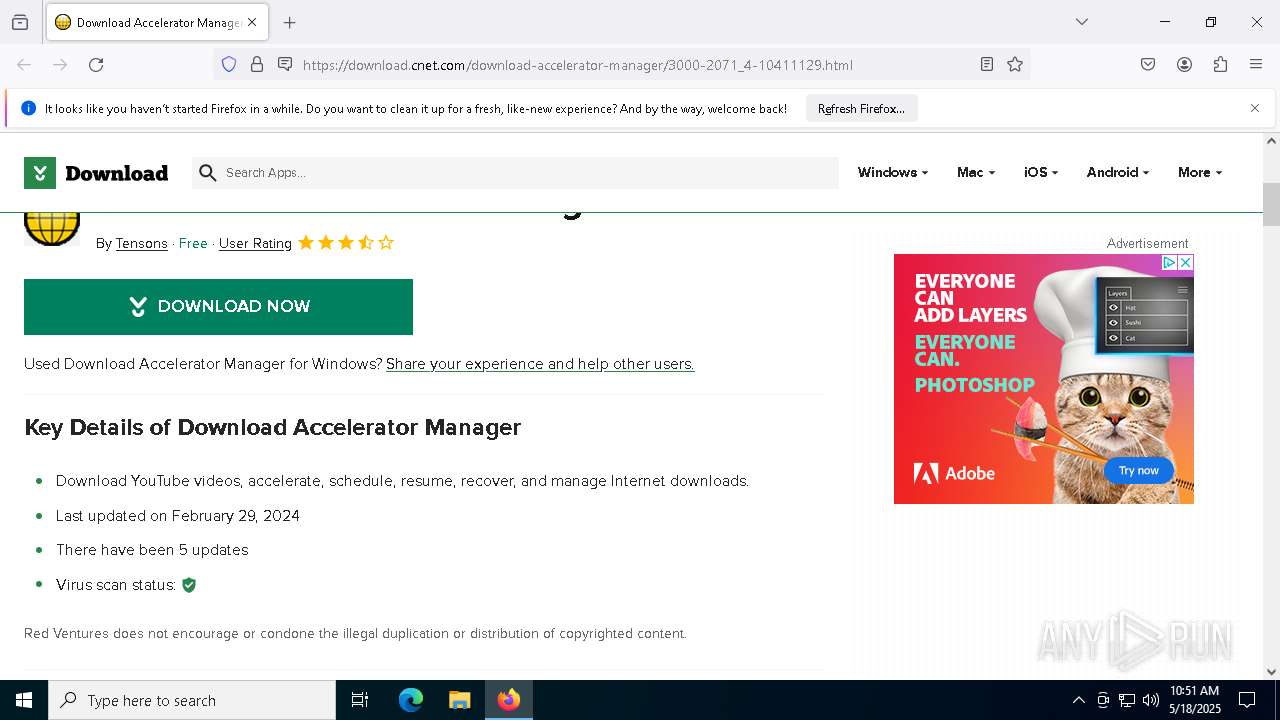The image size is (1280, 720).
Task: Open Share your experience link
Action: coord(540,364)
